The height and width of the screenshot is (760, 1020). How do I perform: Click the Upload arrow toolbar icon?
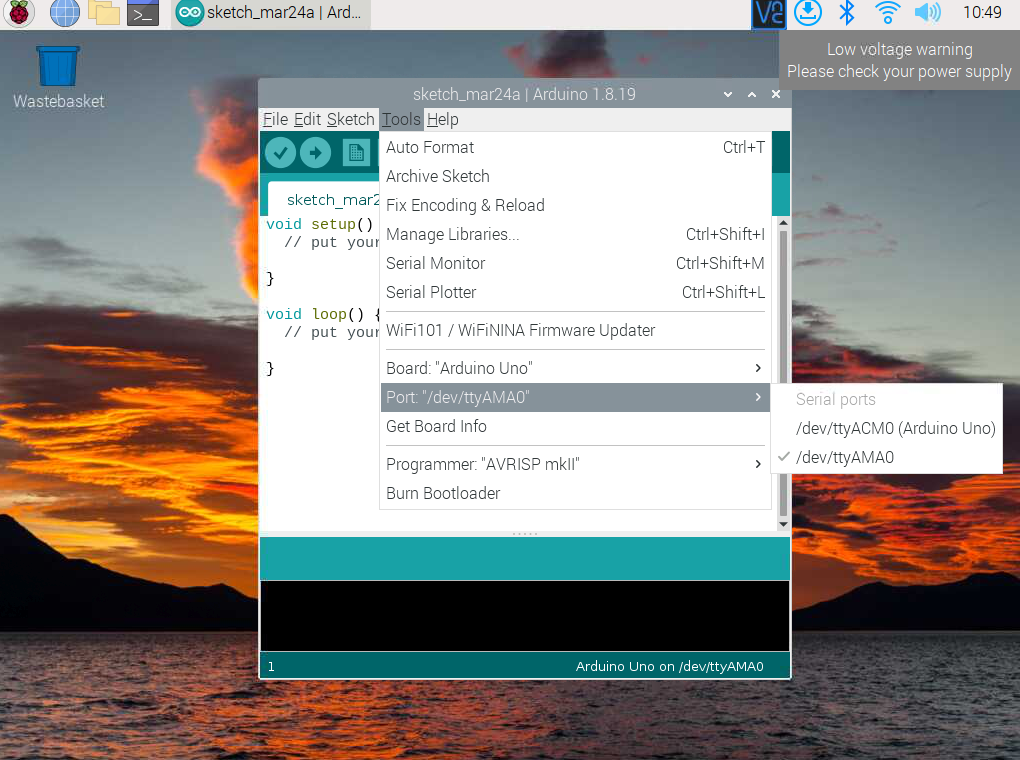click(315, 153)
